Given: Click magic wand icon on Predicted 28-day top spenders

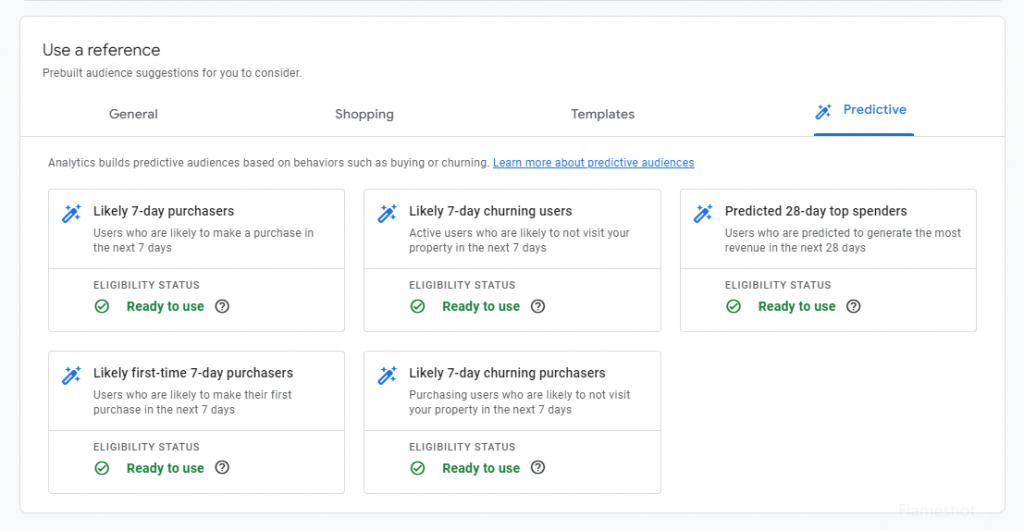Looking at the screenshot, I should [x=703, y=214].
